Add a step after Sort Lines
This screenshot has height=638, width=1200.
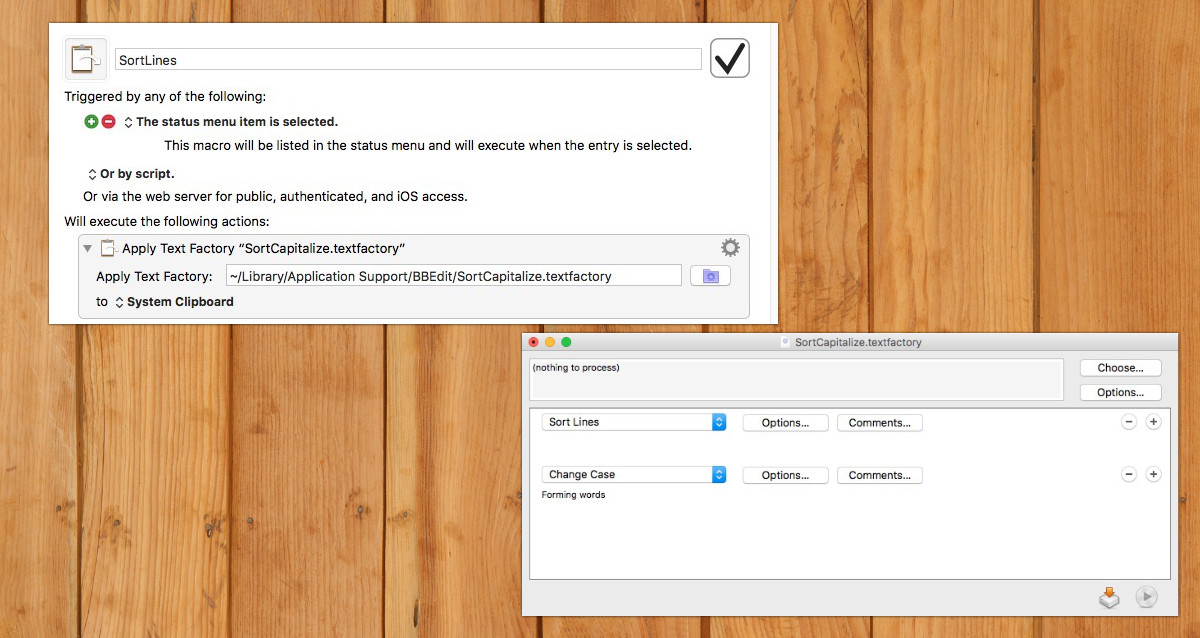[1153, 422]
